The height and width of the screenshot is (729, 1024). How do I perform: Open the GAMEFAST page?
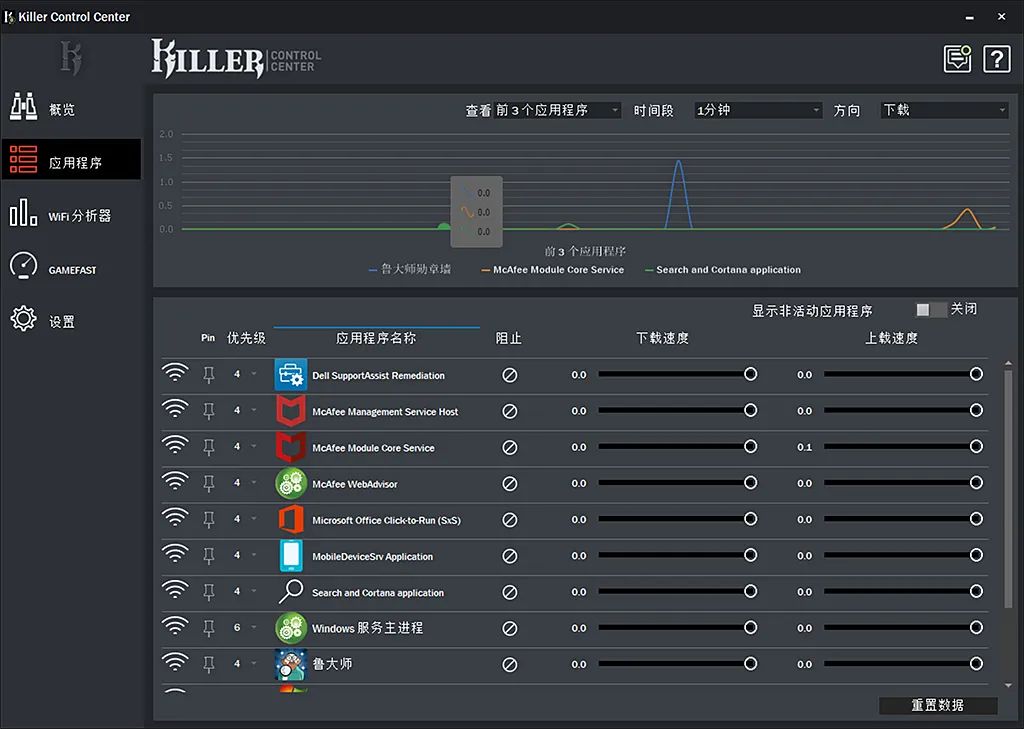tap(71, 268)
